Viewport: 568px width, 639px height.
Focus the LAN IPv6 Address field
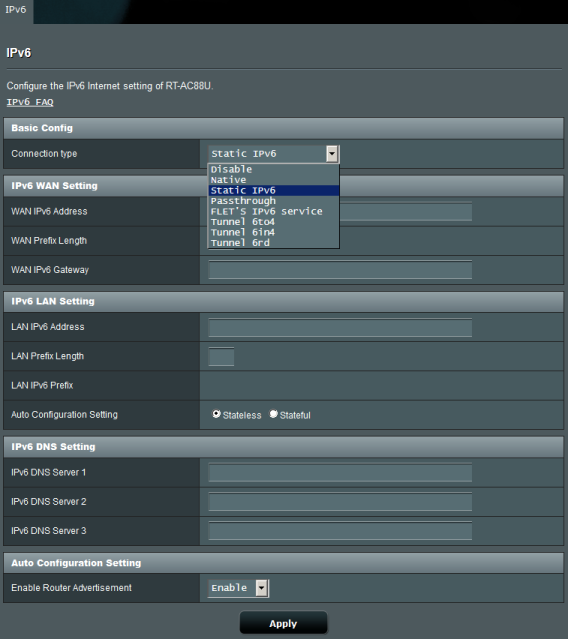[340, 328]
